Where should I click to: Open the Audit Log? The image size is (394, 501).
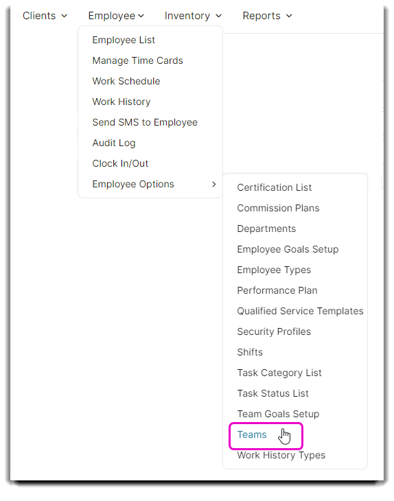(114, 143)
